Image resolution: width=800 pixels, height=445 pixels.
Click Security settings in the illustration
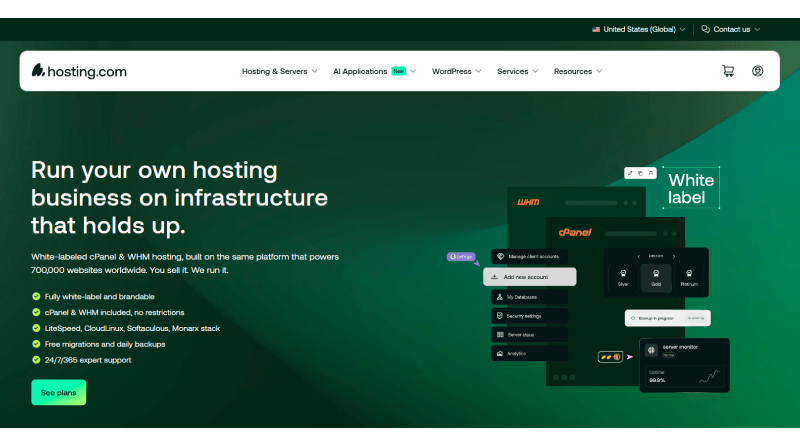pyautogui.click(x=529, y=316)
